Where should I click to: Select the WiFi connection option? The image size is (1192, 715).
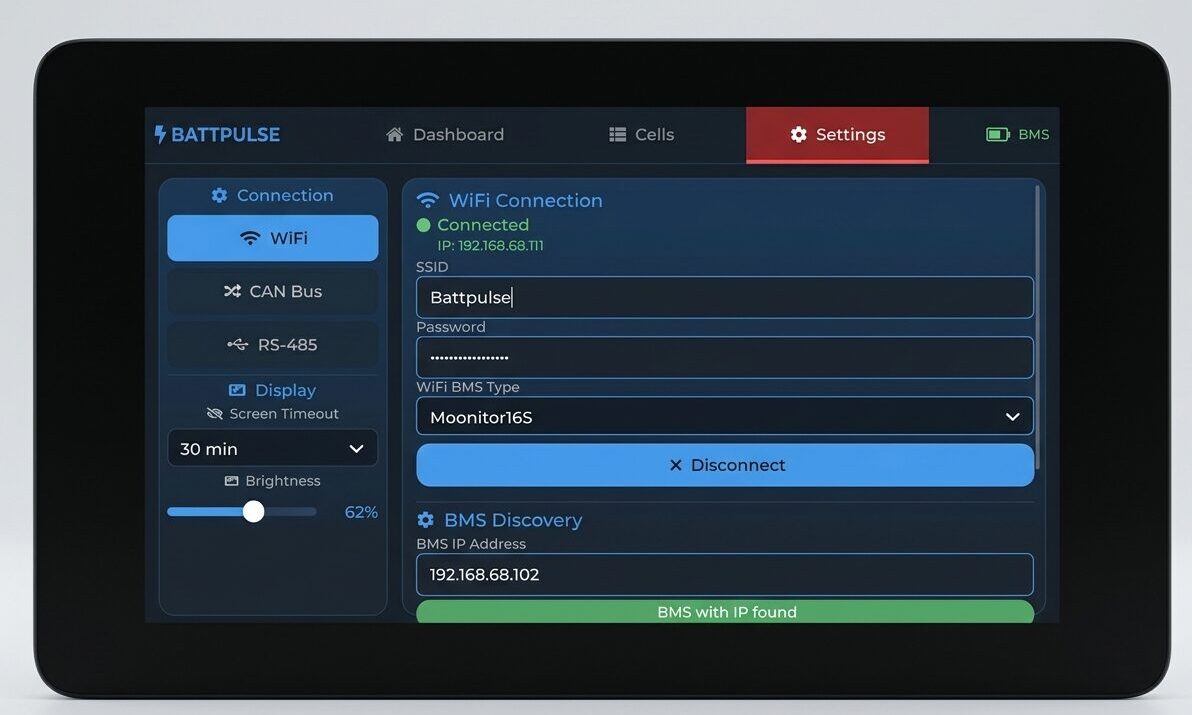coord(273,238)
